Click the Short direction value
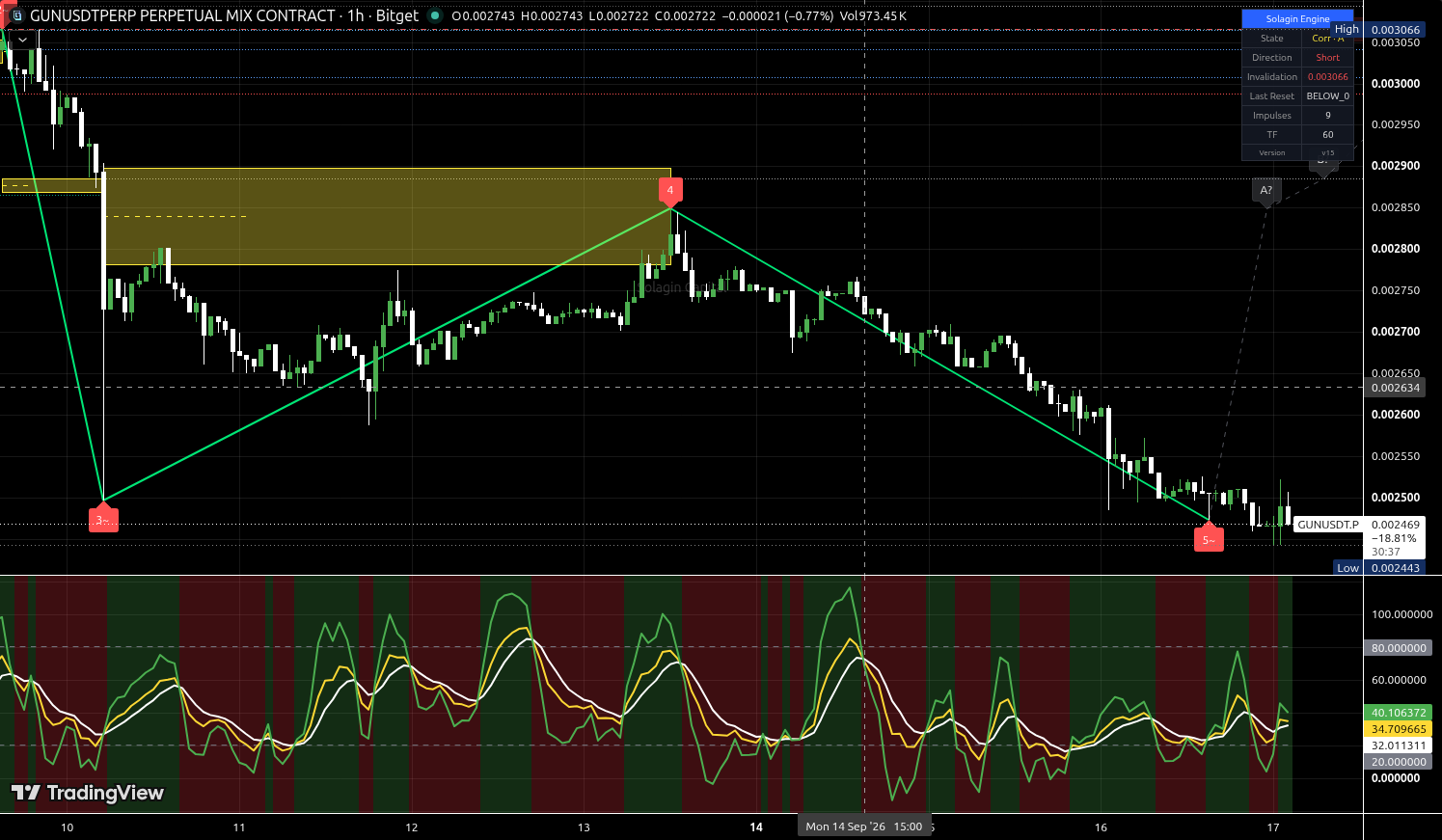 [x=1327, y=58]
